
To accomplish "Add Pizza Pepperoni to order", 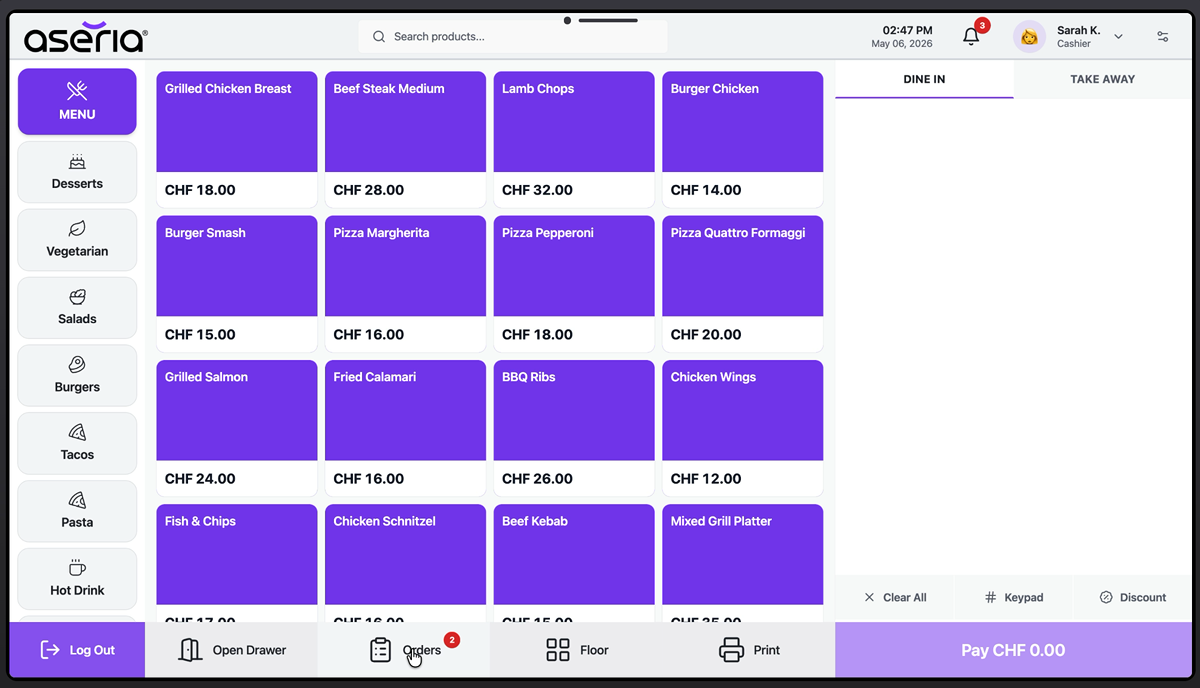I will (x=574, y=284).
